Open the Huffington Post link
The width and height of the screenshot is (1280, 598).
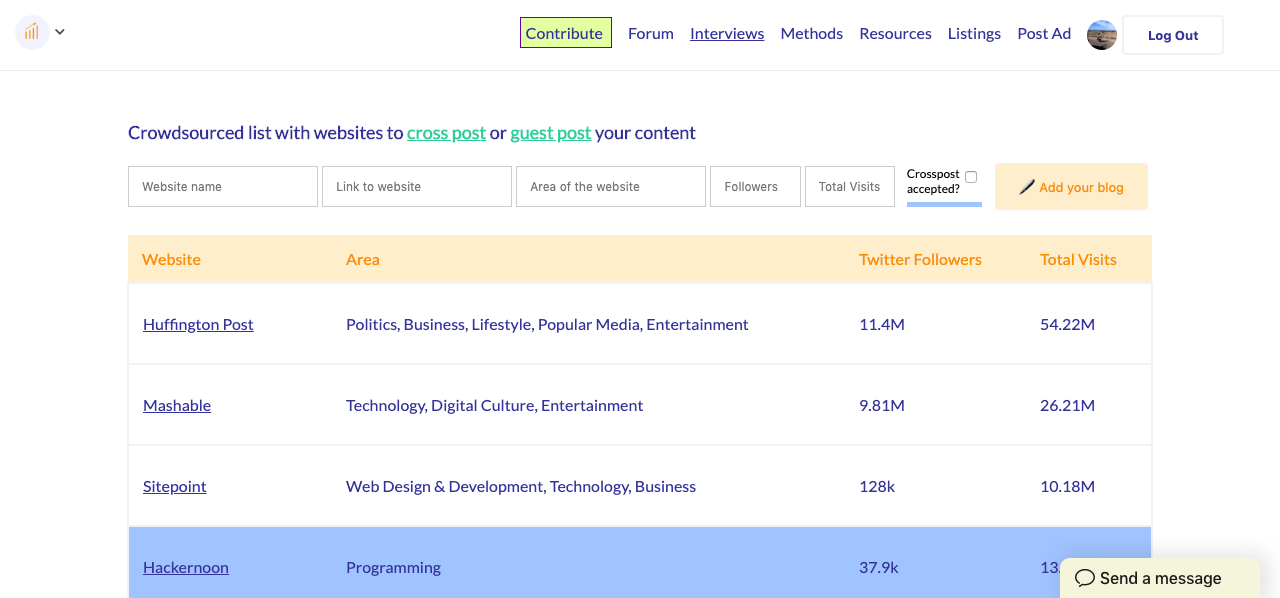(198, 324)
